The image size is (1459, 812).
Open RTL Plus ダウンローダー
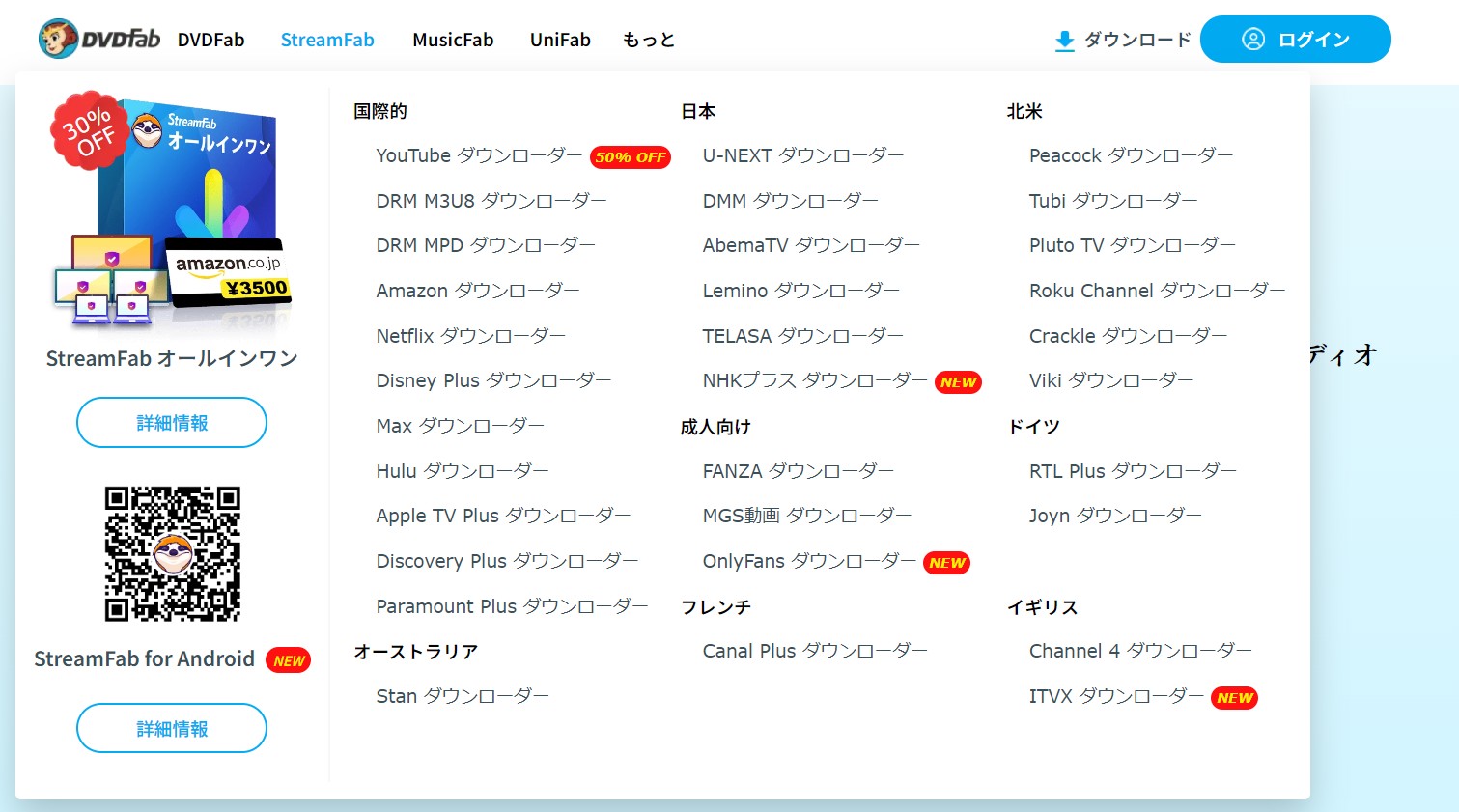point(1133,471)
